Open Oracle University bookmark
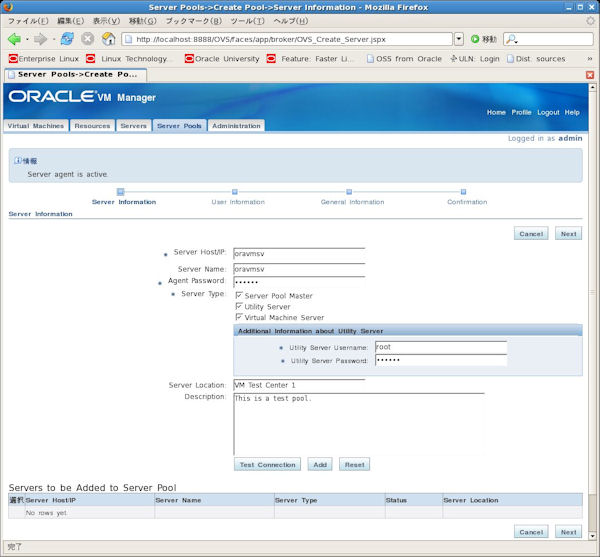The height and width of the screenshot is (557, 600). [222, 59]
